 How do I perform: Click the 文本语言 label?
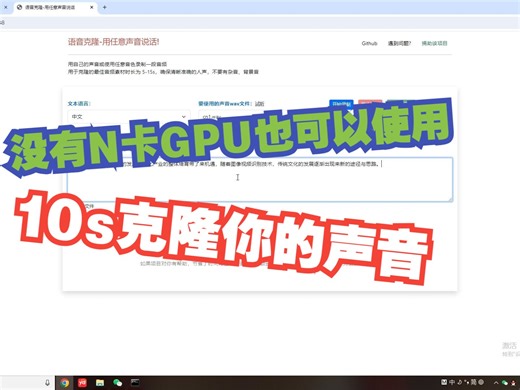[x=79, y=104]
